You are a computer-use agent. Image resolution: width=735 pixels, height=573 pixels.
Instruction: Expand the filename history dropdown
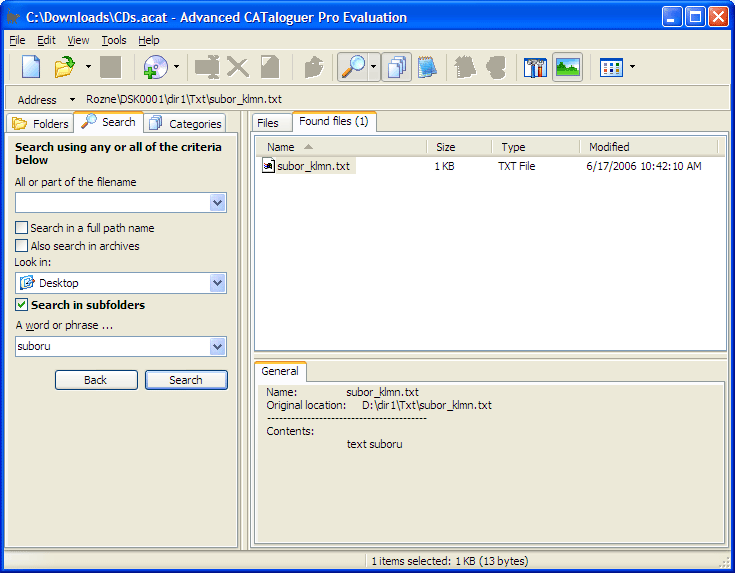click(x=218, y=203)
